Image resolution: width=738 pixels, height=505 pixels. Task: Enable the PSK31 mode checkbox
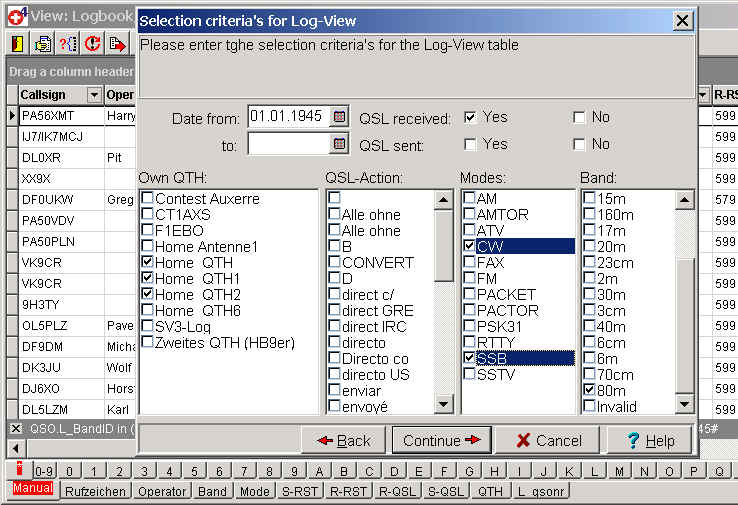pos(469,326)
